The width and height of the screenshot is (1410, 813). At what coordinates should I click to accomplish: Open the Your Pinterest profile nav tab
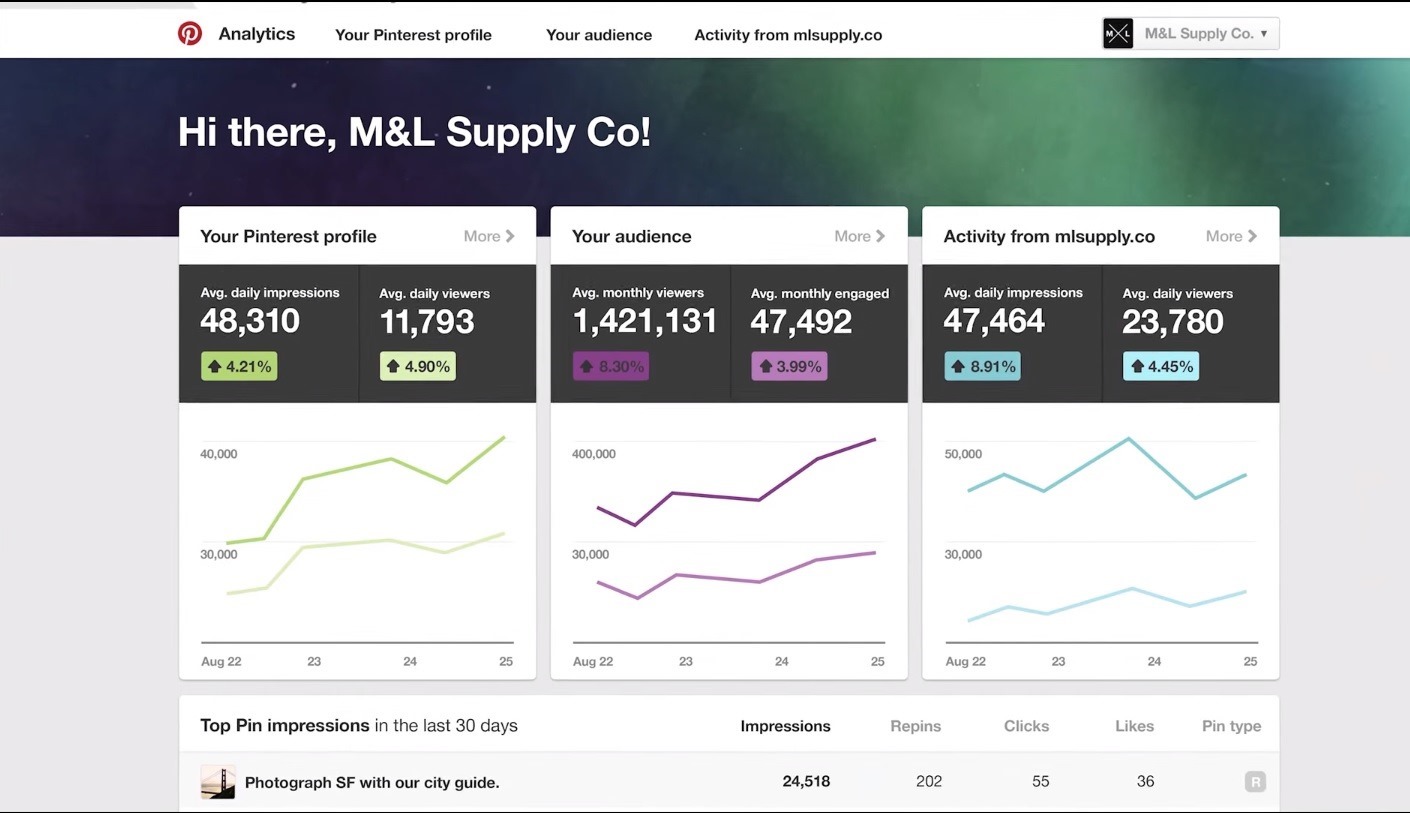413,35
